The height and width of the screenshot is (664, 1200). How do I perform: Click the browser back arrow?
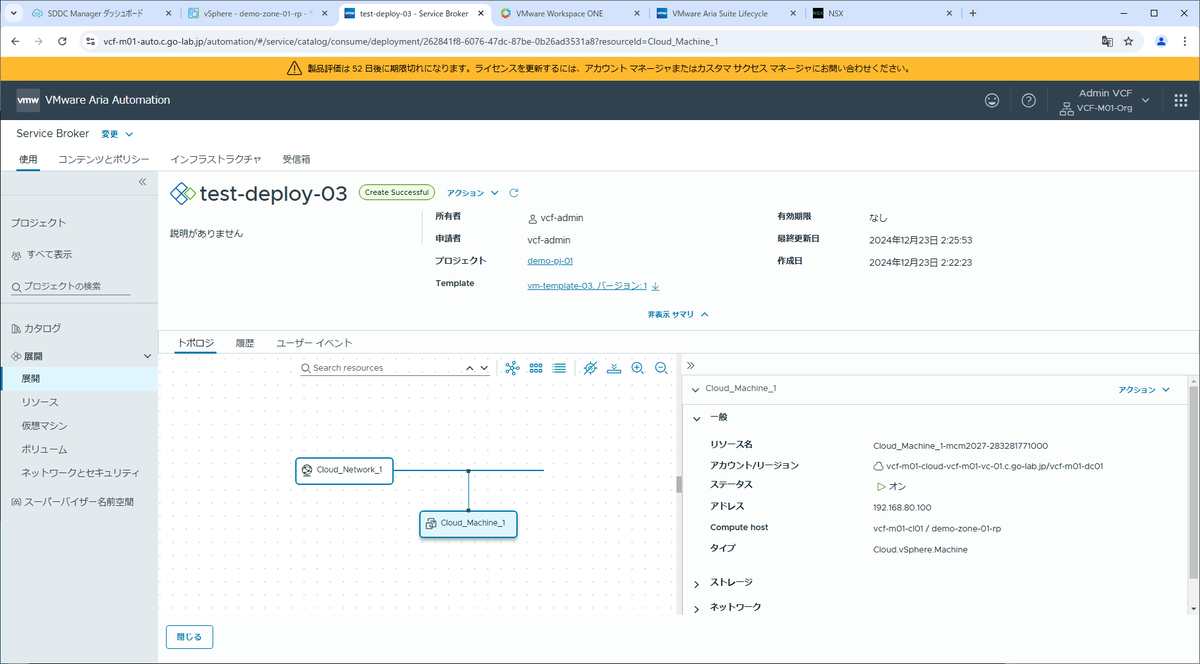(x=15, y=42)
